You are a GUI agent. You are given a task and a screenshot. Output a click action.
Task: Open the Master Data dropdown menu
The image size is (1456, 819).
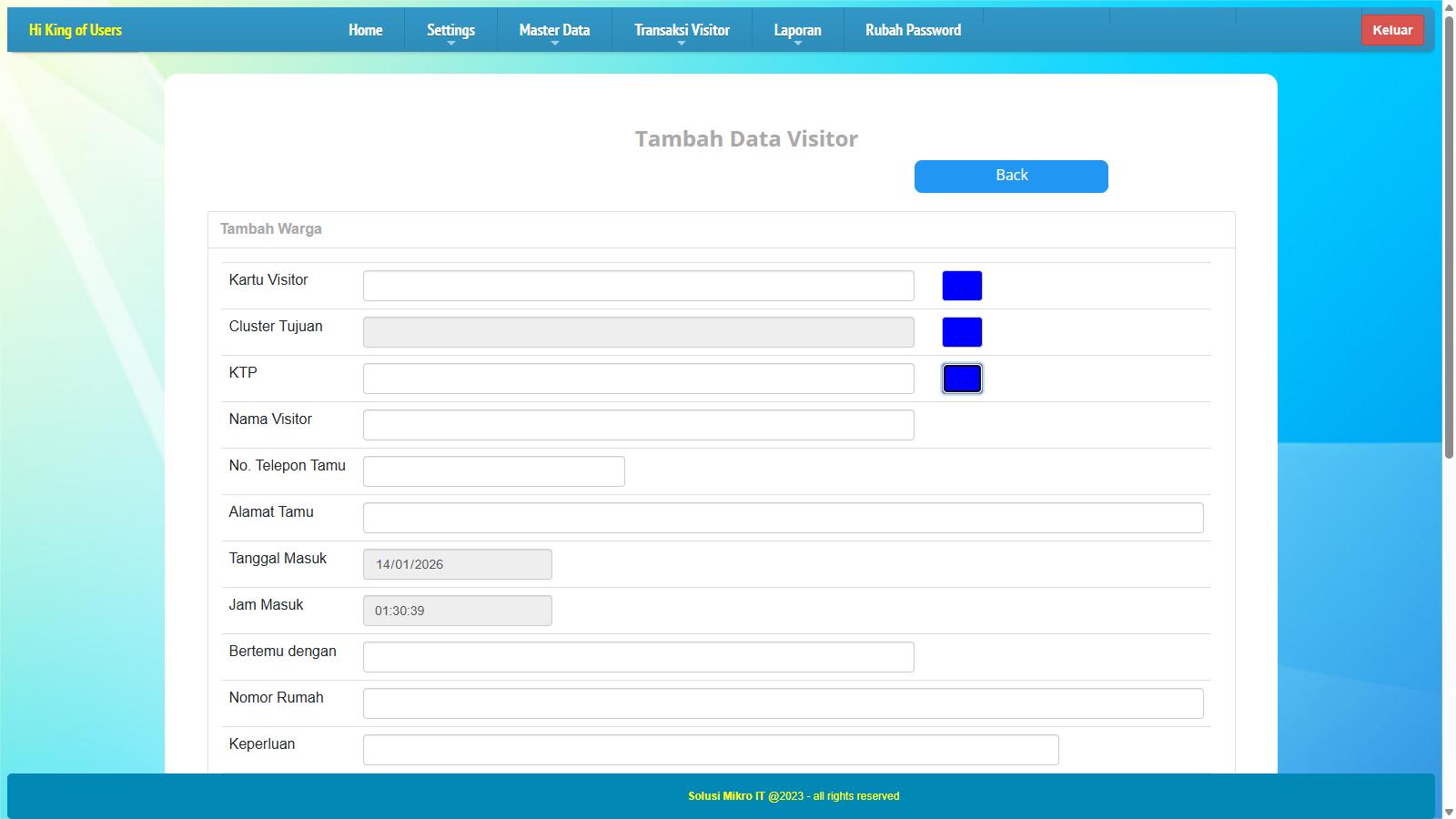pyautogui.click(x=554, y=30)
